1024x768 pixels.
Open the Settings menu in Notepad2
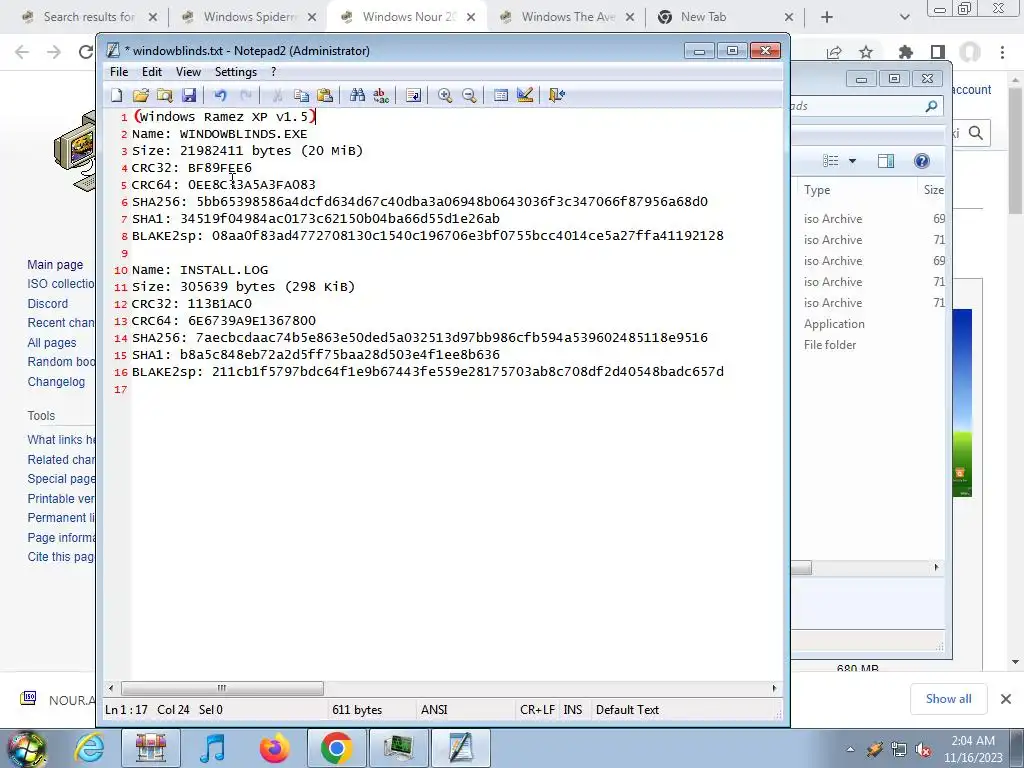pos(236,72)
